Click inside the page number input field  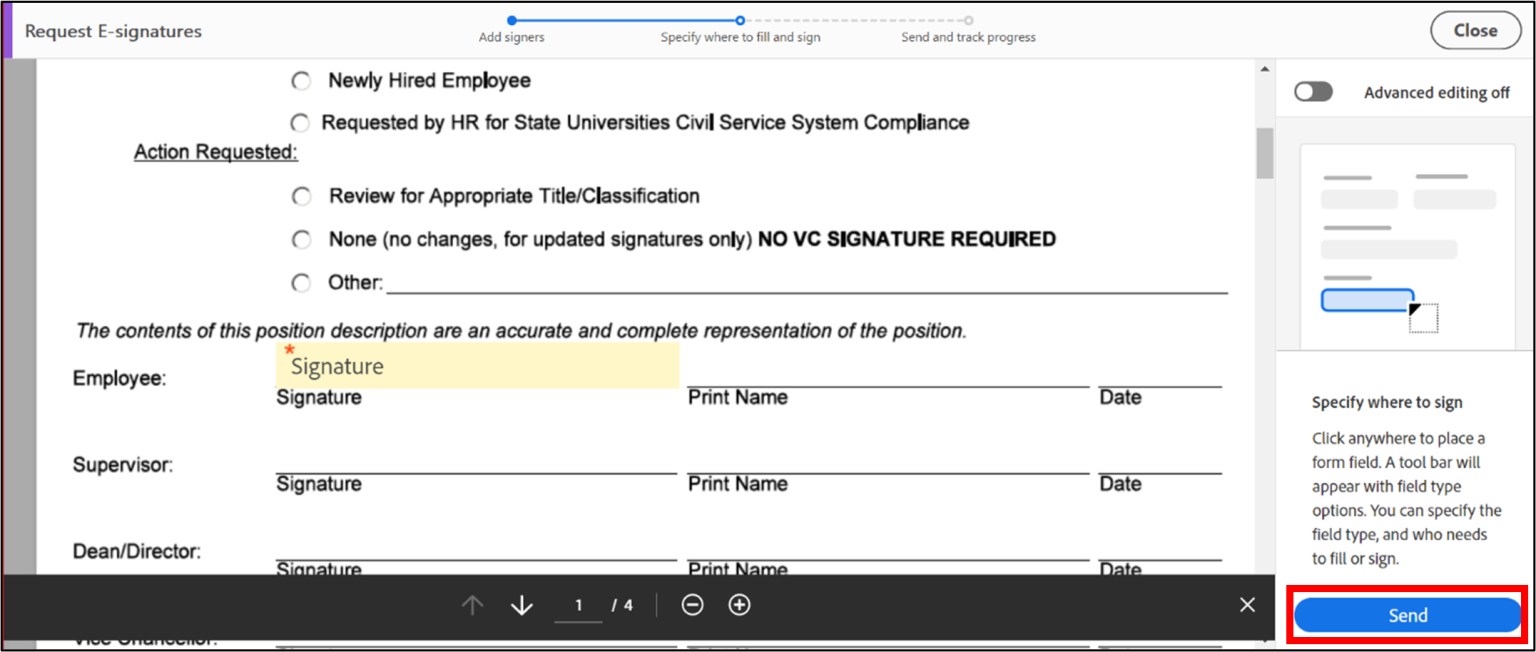578,604
